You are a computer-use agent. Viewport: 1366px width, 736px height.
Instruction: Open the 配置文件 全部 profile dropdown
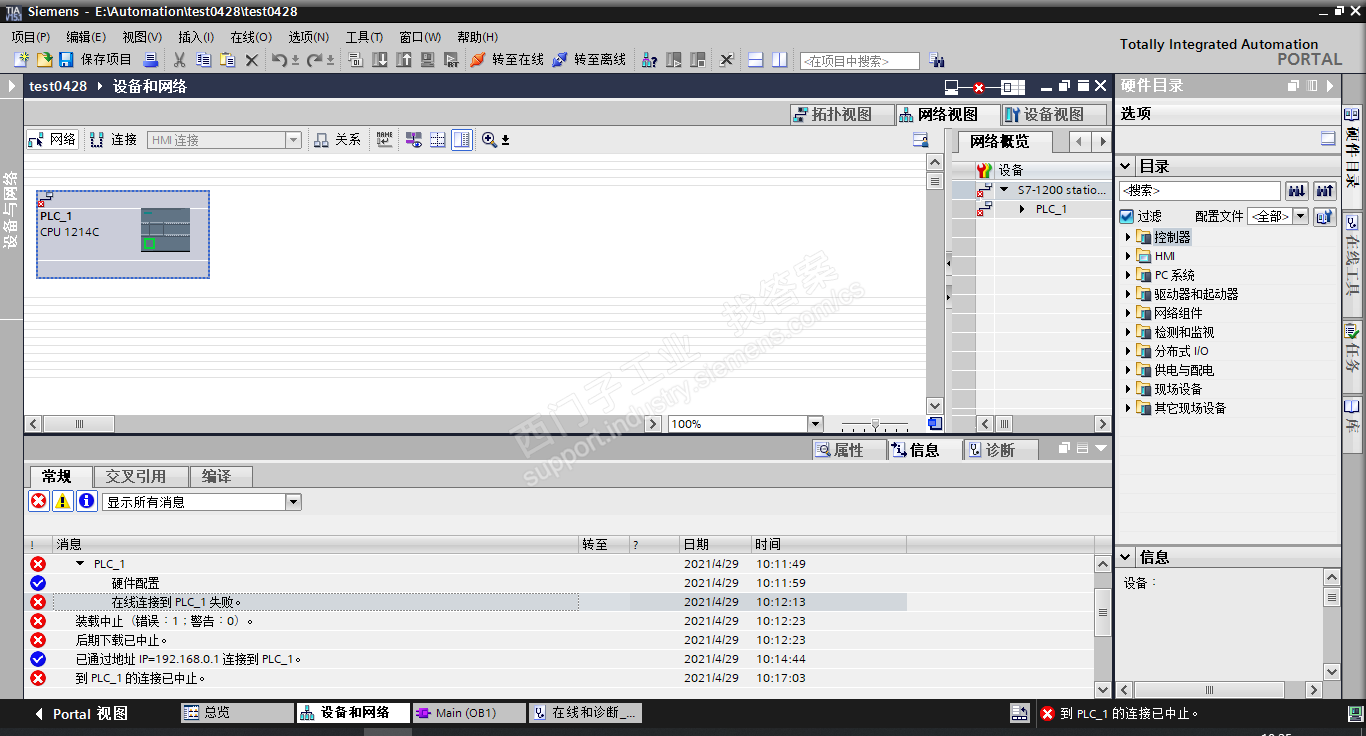tap(1300, 216)
